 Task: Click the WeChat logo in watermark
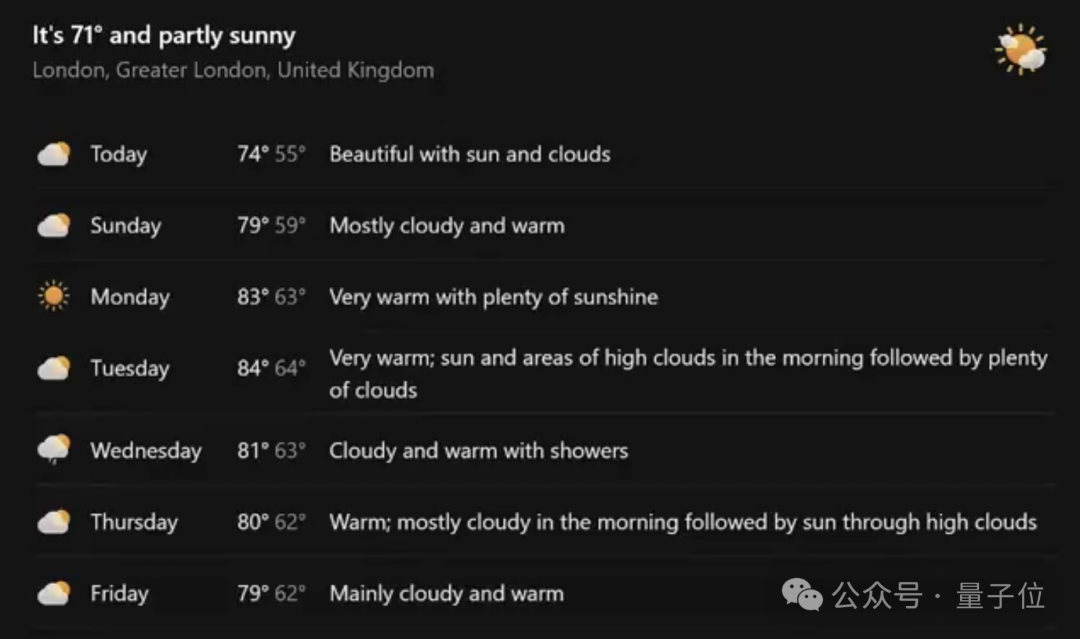(x=802, y=595)
